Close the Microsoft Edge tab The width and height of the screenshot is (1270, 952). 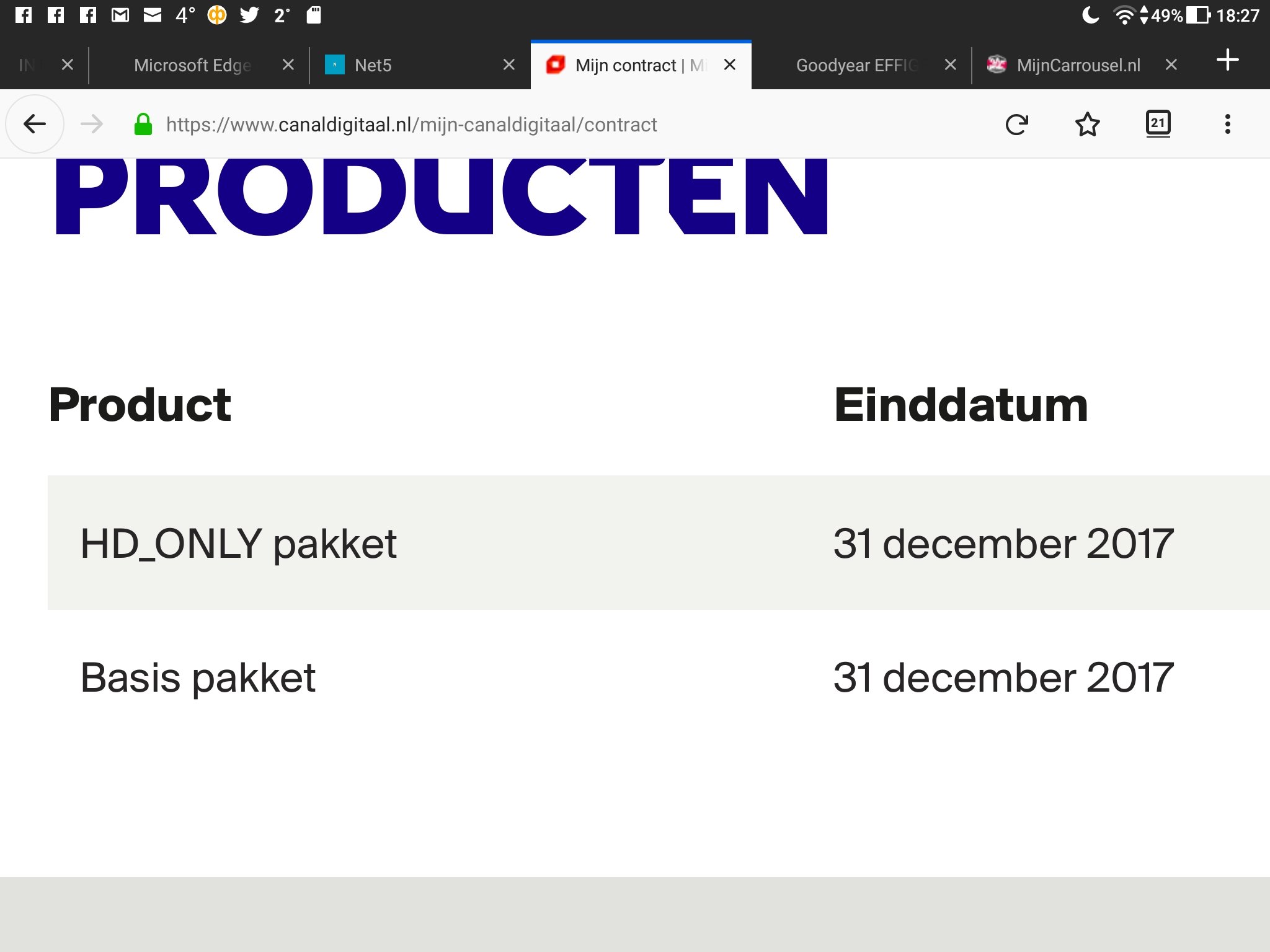288,64
